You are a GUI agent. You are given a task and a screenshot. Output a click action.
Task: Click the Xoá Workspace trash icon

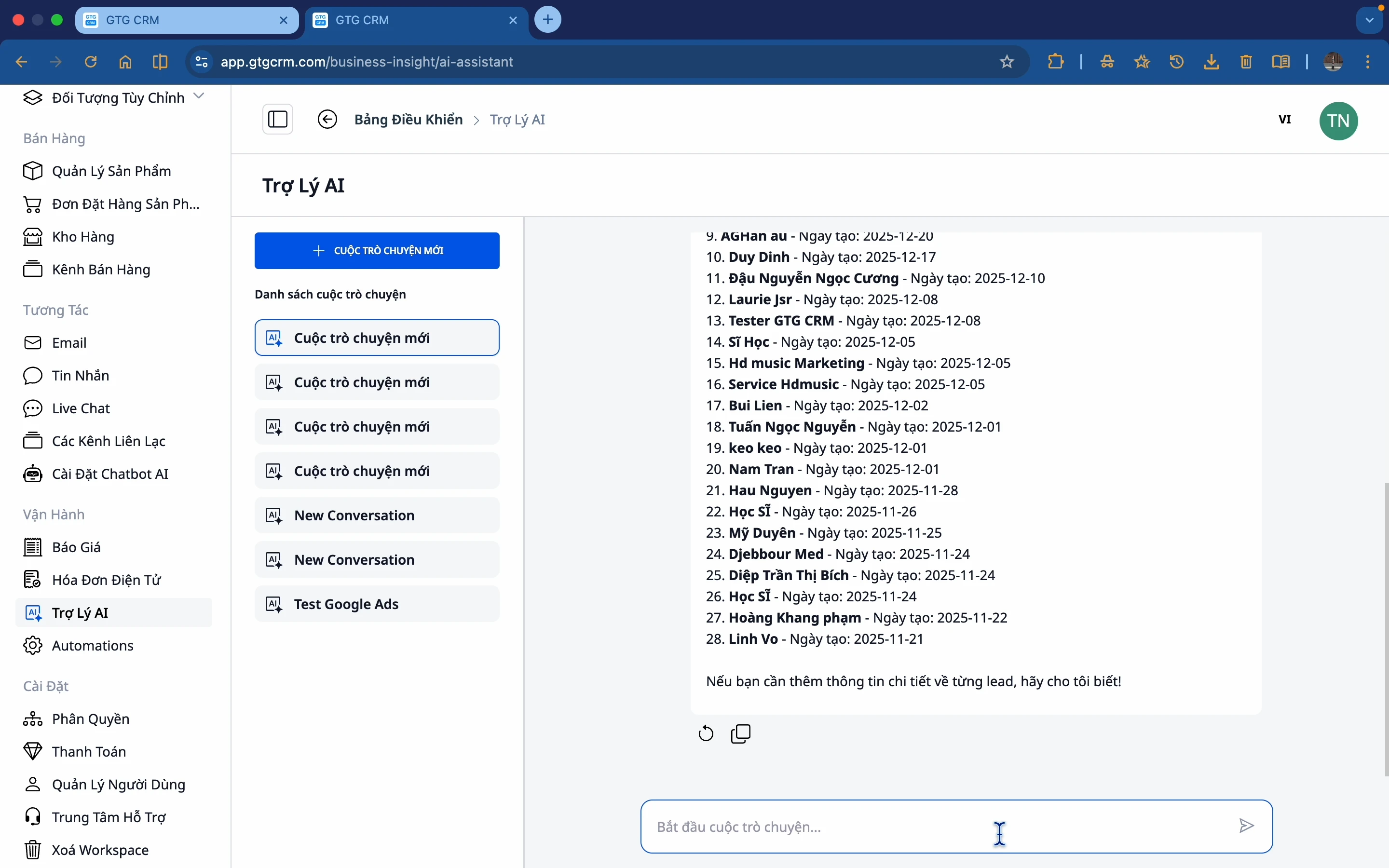[33, 850]
